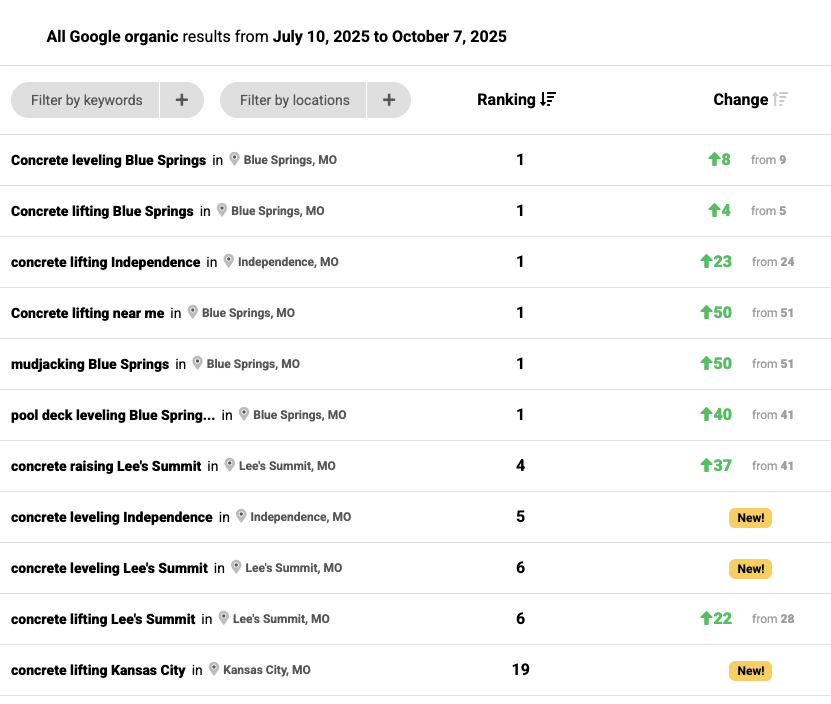The image size is (831, 704).
Task: Open the Filter by locations field
Action: (x=293, y=100)
